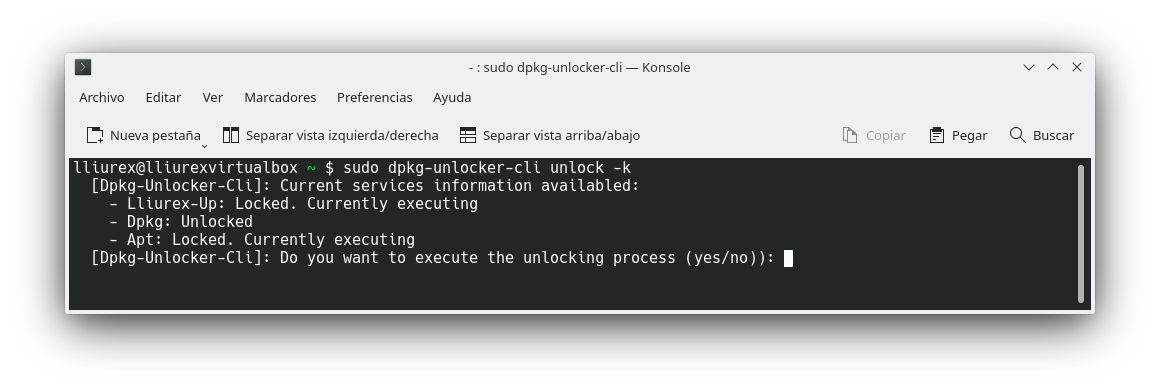Maximize the Konsole window
The height and width of the screenshot is (391, 1160).
pos(1053,67)
